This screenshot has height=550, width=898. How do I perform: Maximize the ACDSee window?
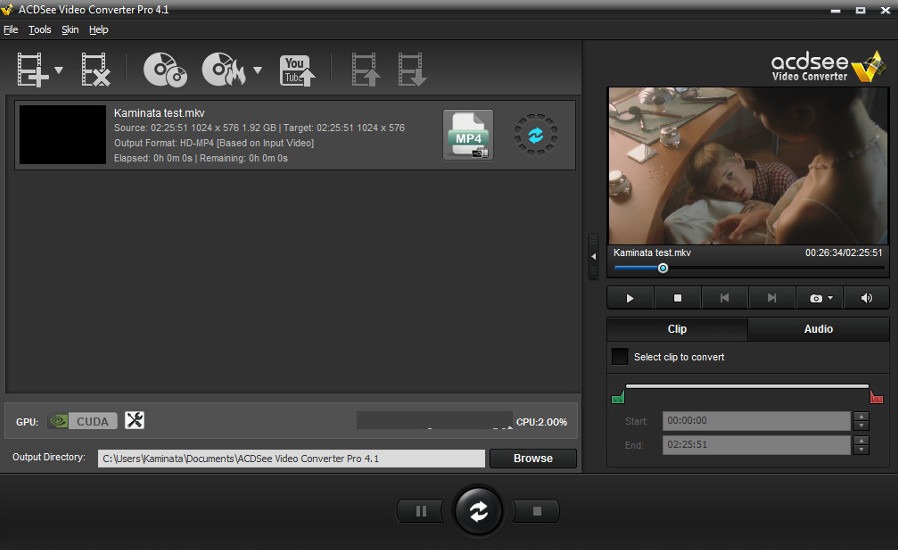(x=860, y=10)
